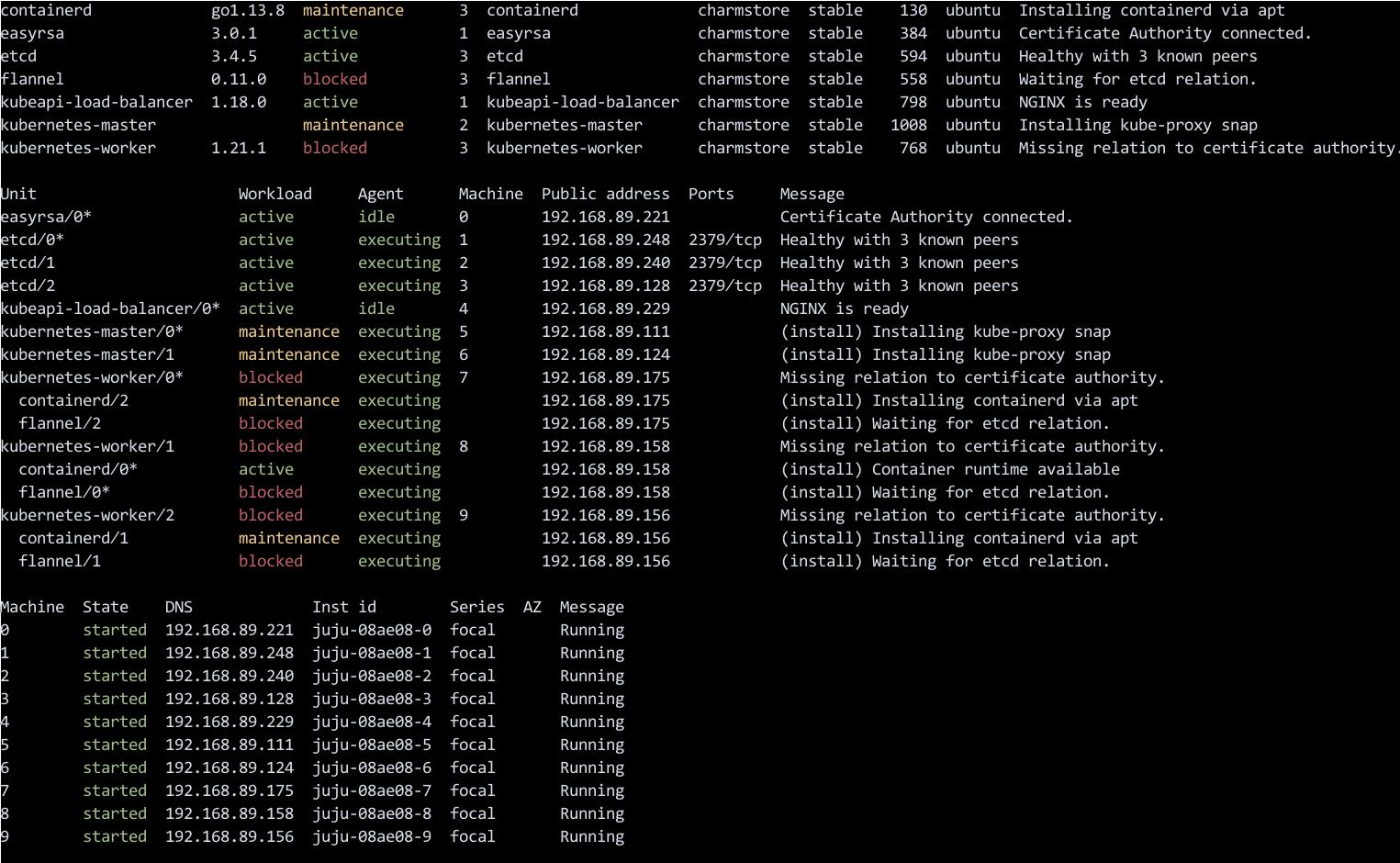This screenshot has width=1400, height=863.
Task: Click instance id juju-08ae08-3
Action: [x=372, y=699]
